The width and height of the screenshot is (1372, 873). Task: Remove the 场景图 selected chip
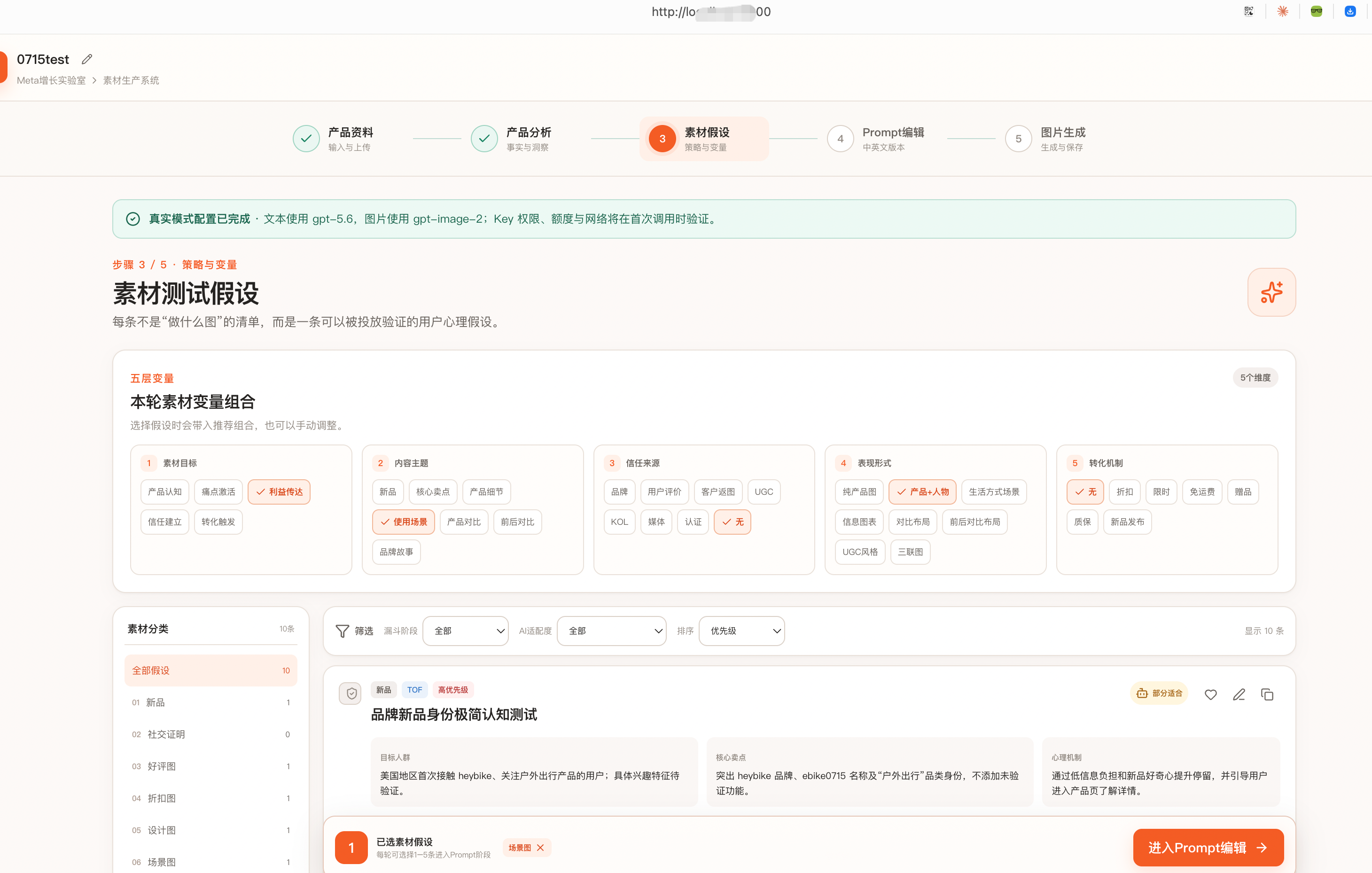540,848
